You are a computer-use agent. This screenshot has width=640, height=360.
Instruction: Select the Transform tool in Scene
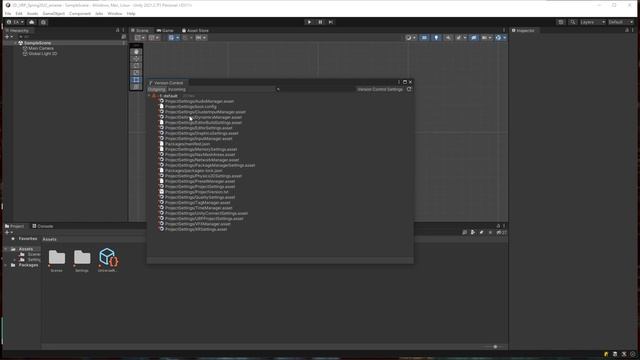pyautogui.click(x=136, y=87)
